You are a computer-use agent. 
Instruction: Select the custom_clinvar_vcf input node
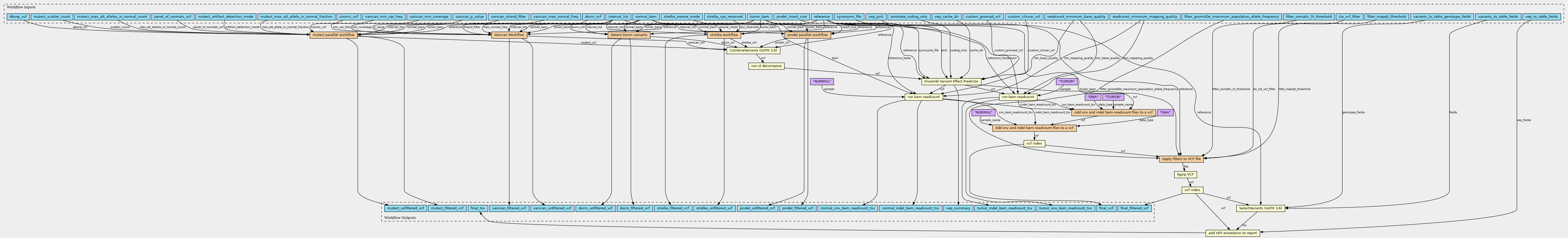(1024, 17)
